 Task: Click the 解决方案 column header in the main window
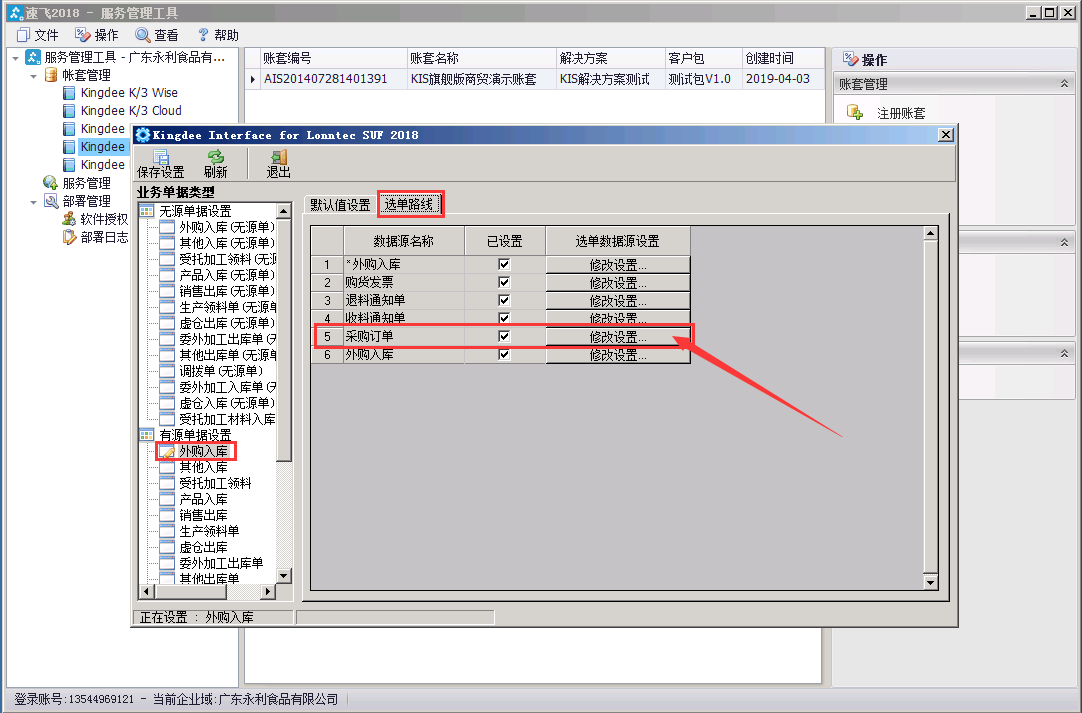click(x=611, y=58)
